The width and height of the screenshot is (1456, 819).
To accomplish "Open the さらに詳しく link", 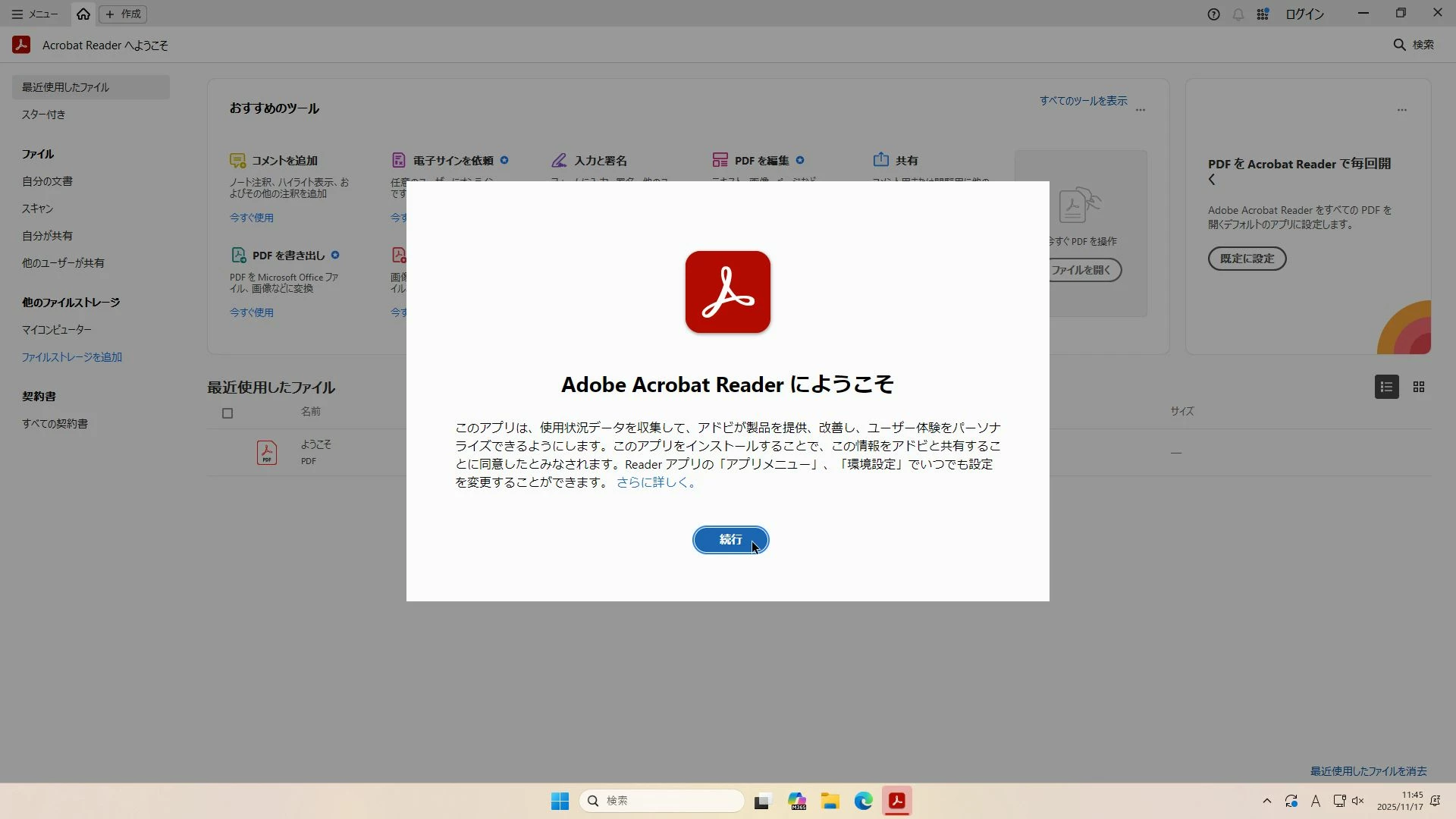I will 655,482.
